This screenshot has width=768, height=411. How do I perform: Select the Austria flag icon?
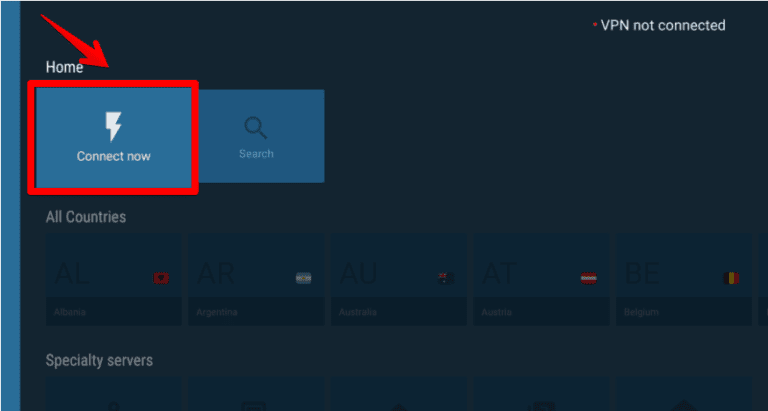(589, 278)
